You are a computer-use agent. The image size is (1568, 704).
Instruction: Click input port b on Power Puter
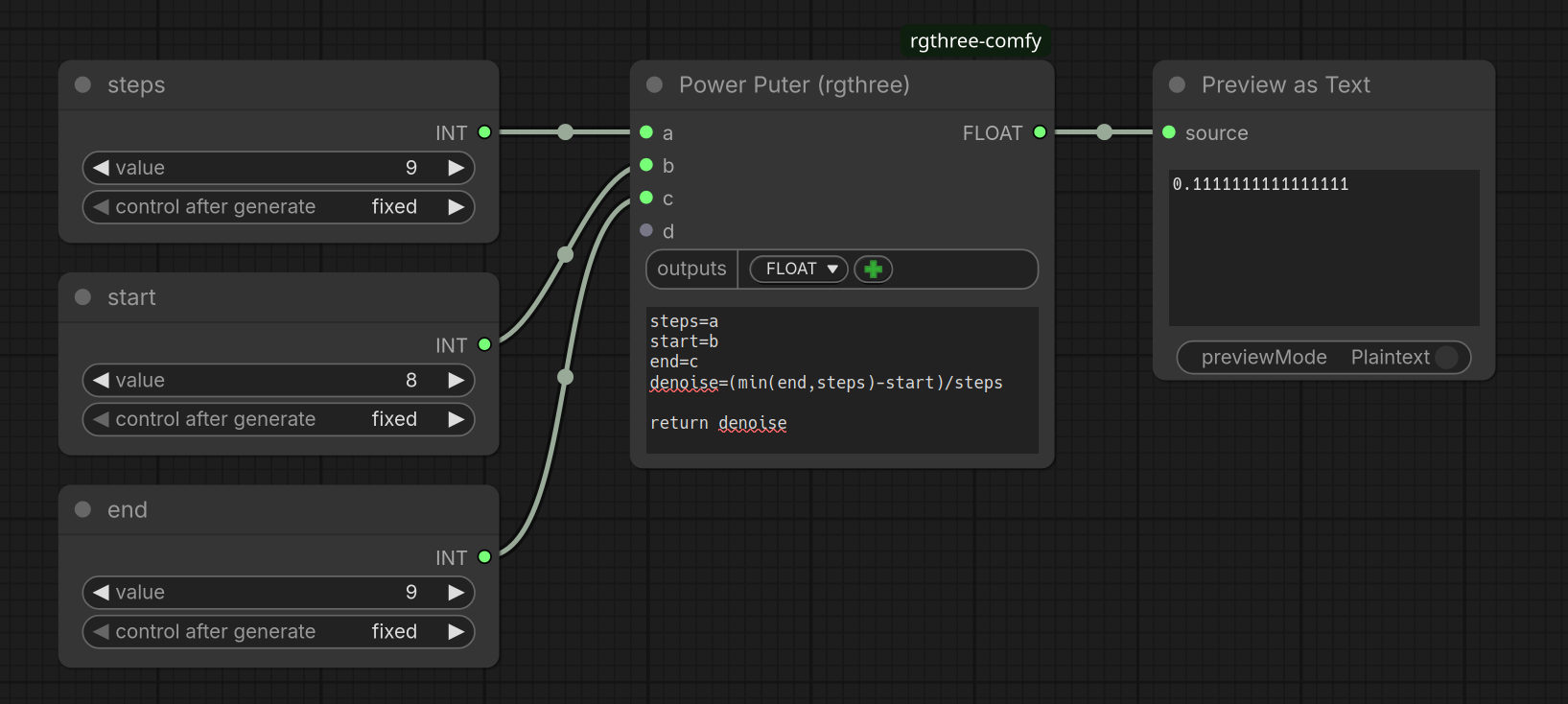pyautogui.click(x=646, y=165)
